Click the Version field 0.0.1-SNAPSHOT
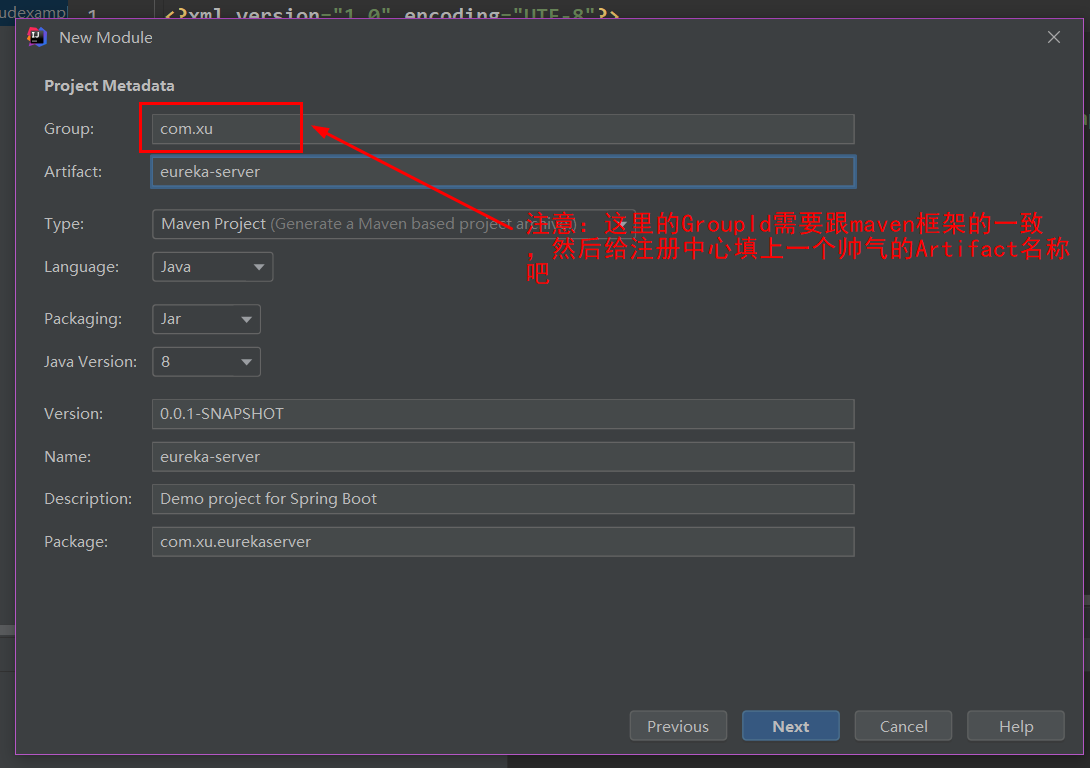The width and height of the screenshot is (1090, 768). (503, 414)
